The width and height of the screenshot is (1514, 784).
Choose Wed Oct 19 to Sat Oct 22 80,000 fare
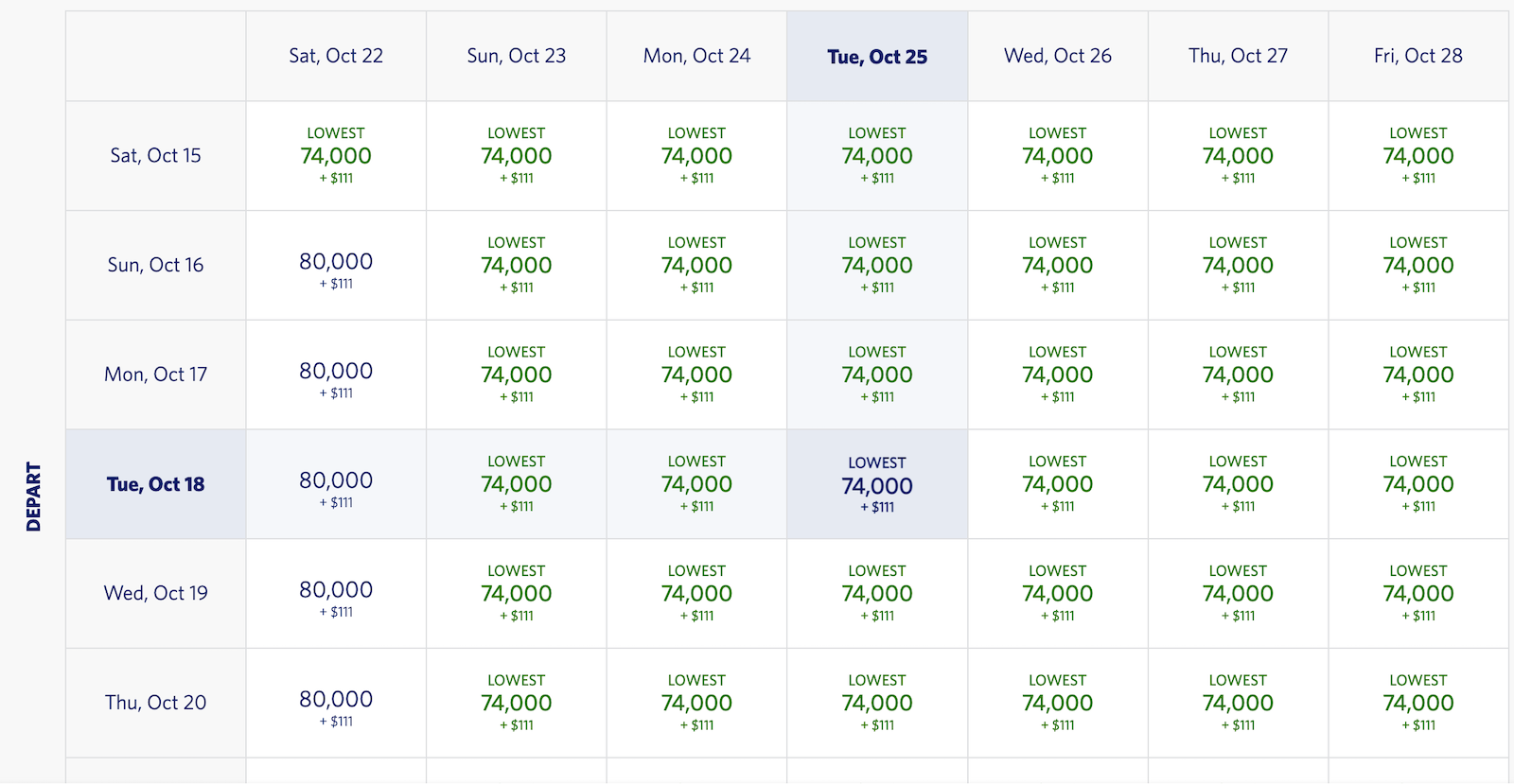tap(336, 594)
